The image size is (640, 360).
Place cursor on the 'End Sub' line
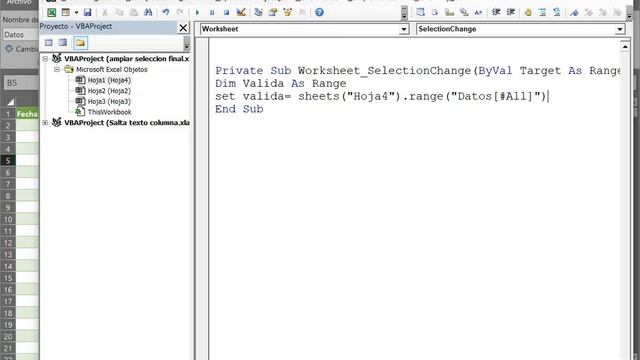(239, 109)
